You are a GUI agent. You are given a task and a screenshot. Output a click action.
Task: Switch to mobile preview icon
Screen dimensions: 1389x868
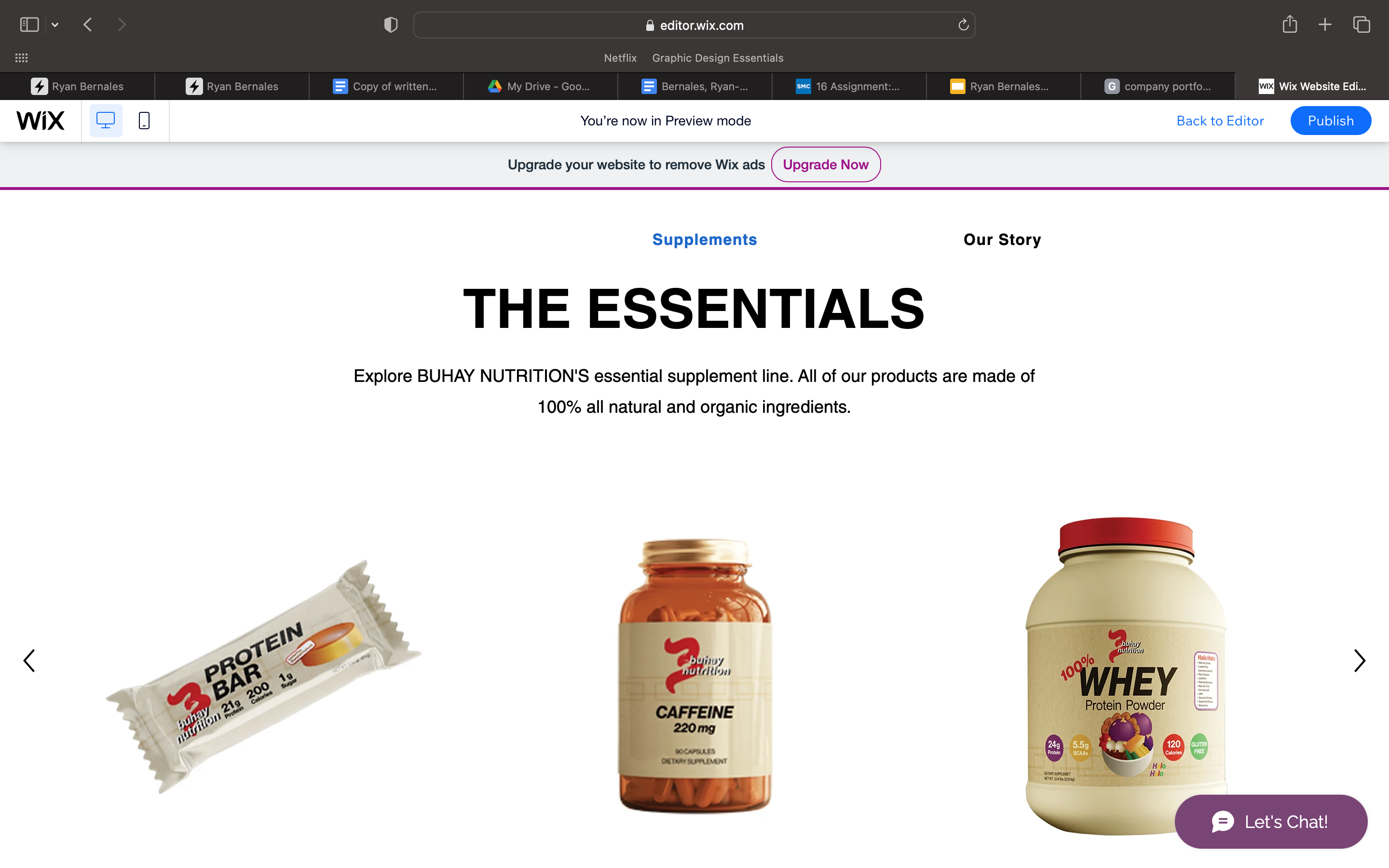144,121
